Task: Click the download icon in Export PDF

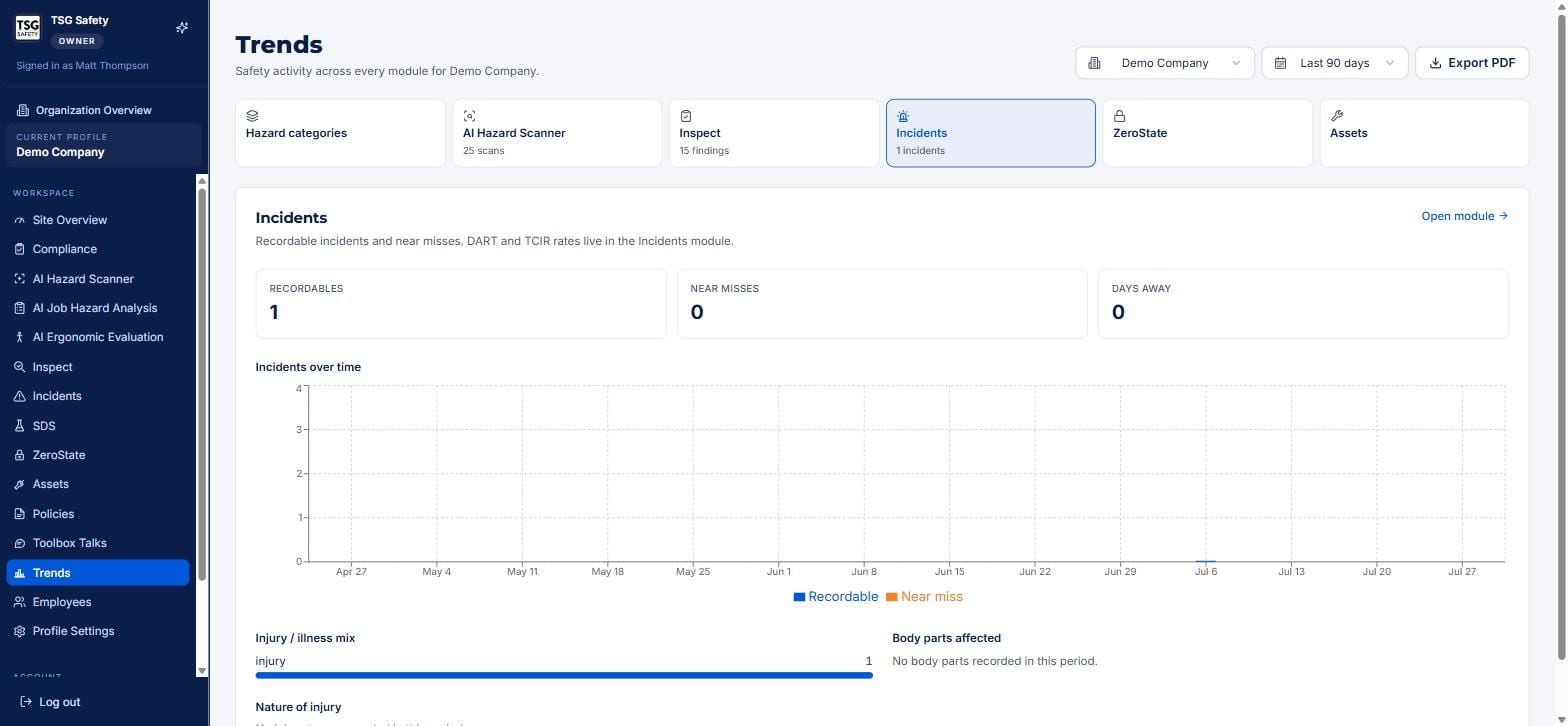Action: click(1435, 63)
